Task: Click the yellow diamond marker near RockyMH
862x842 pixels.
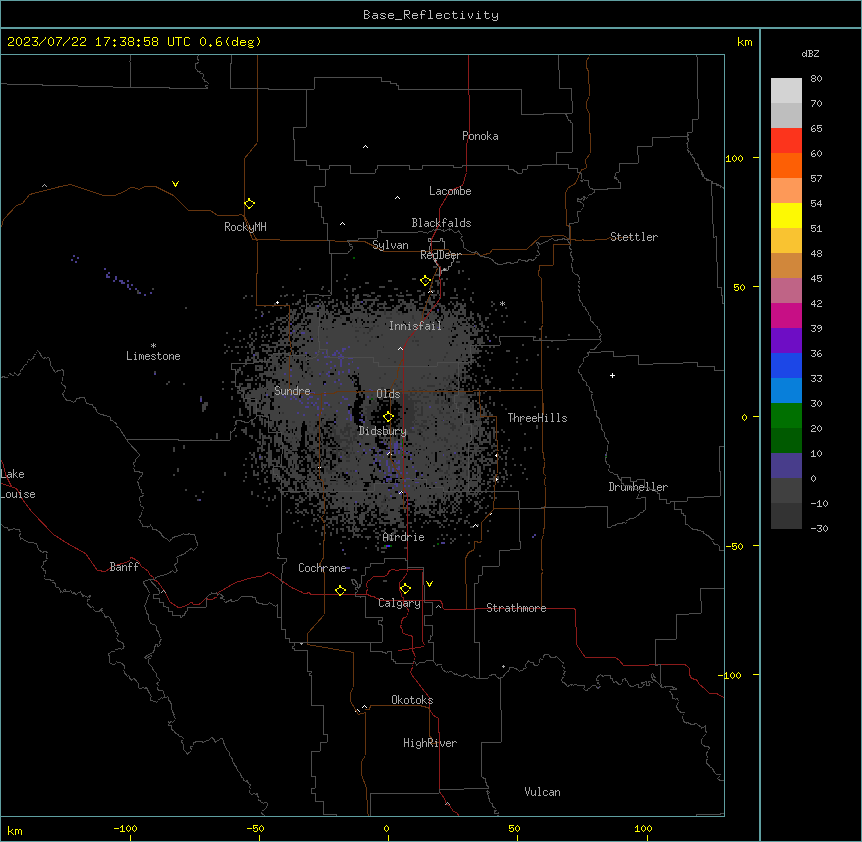Action: 250,204
